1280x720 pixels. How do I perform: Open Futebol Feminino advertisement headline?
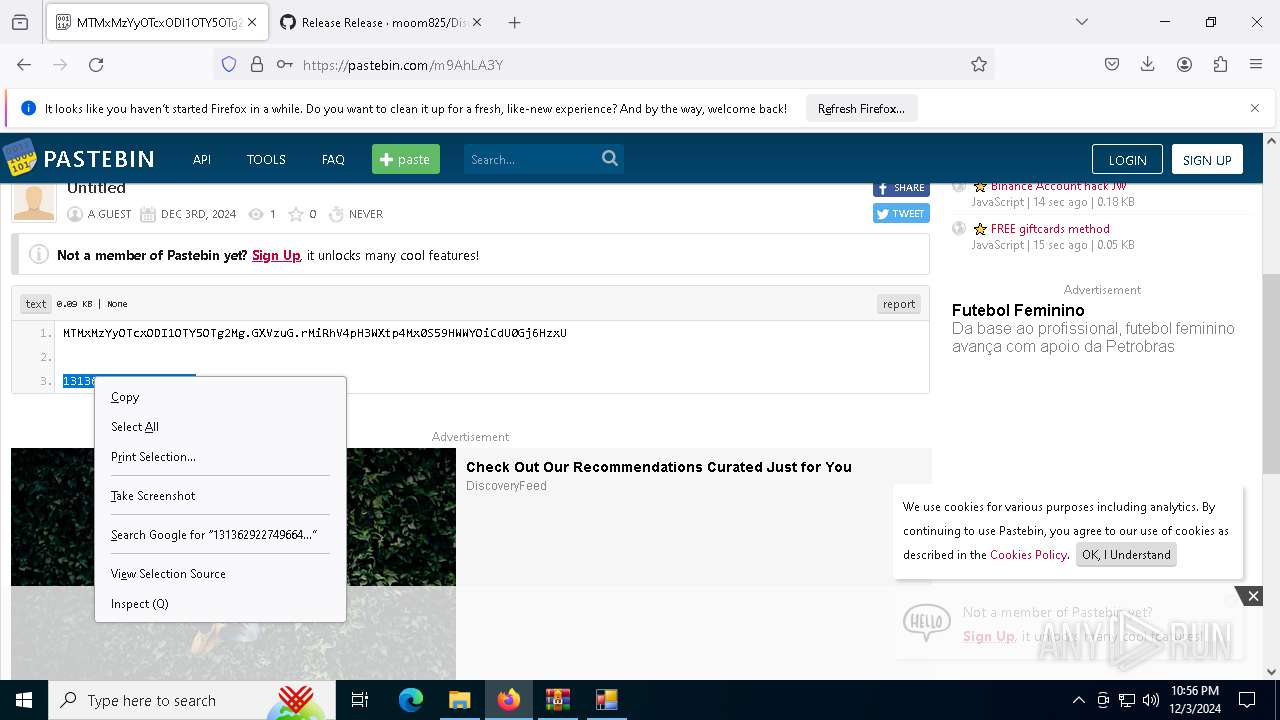(1018, 310)
